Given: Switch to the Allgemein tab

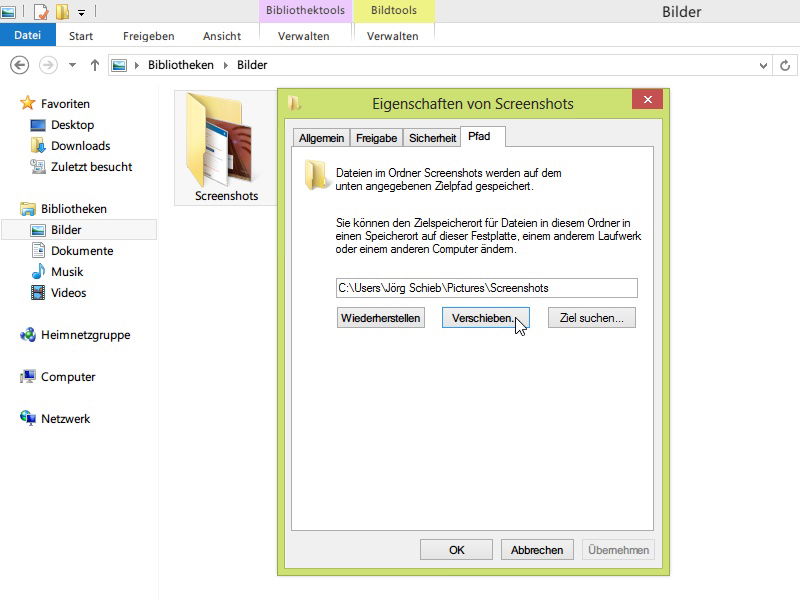Looking at the screenshot, I should [321, 138].
